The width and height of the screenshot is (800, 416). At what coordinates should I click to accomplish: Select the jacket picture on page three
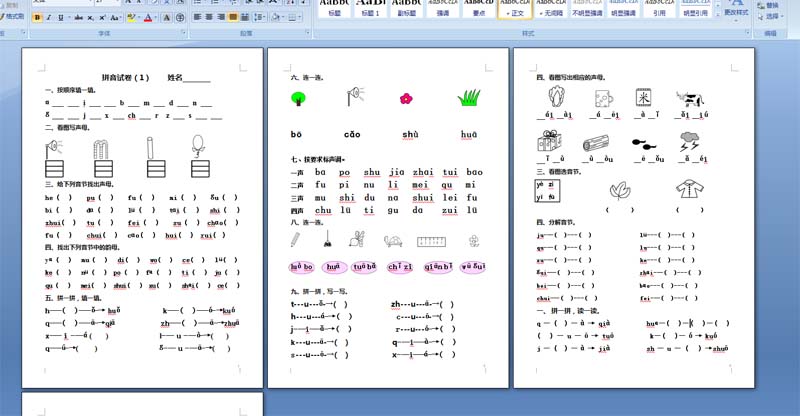pos(690,188)
